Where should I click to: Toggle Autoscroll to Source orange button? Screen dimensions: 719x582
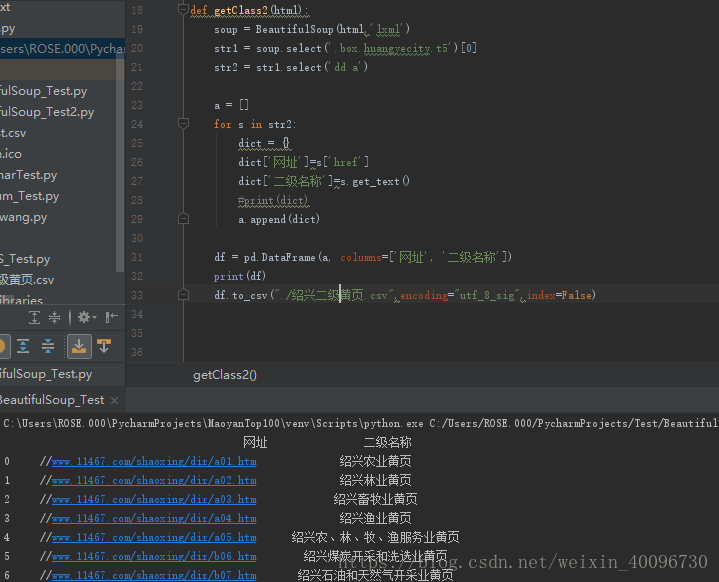coord(79,346)
